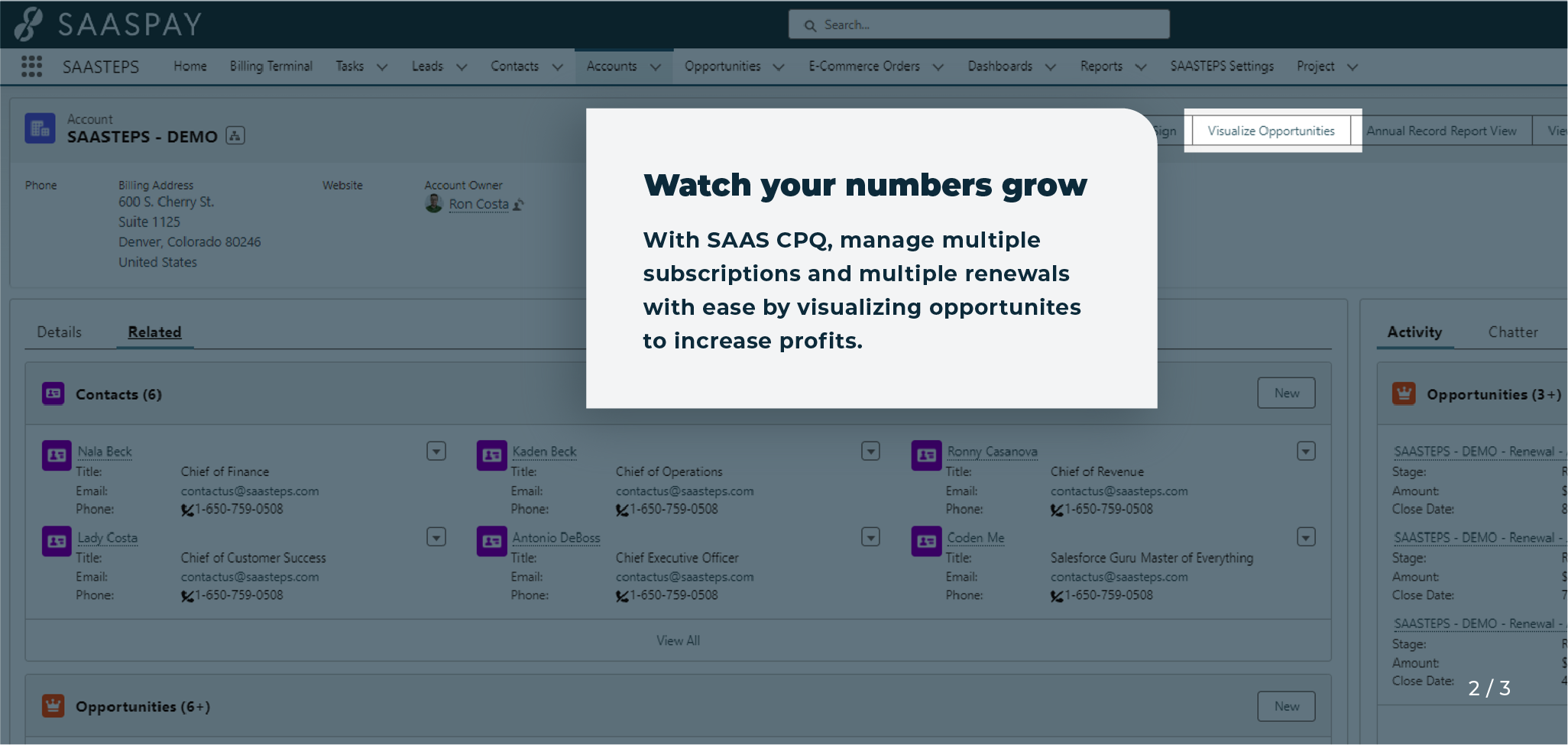Open the SAASTEPS Settings tab
Image resolution: width=1568 pixels, height=745 pixels.
[1222, 66]
